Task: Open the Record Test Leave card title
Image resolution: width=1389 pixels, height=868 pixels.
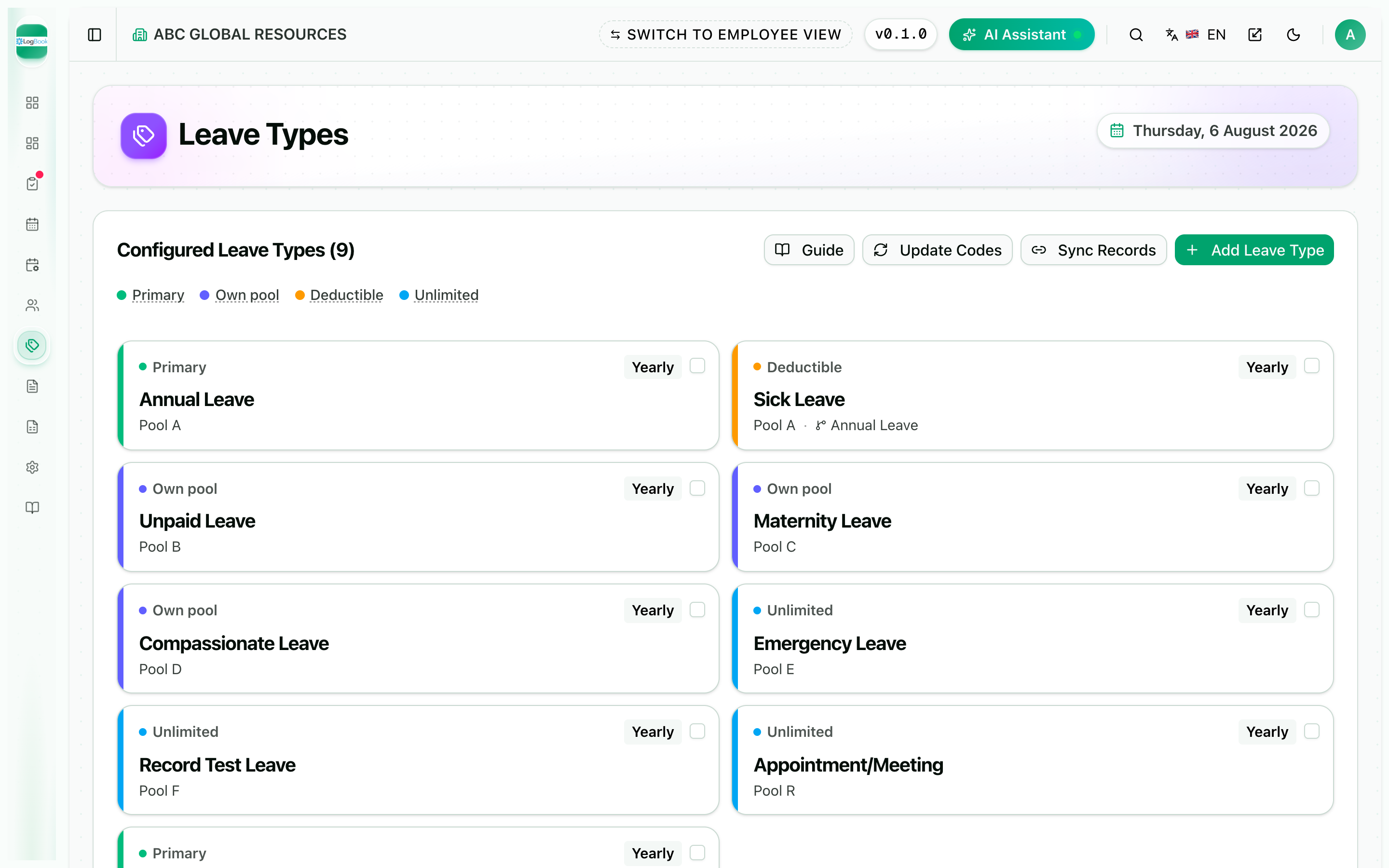Action: click(x=217, y=765)
